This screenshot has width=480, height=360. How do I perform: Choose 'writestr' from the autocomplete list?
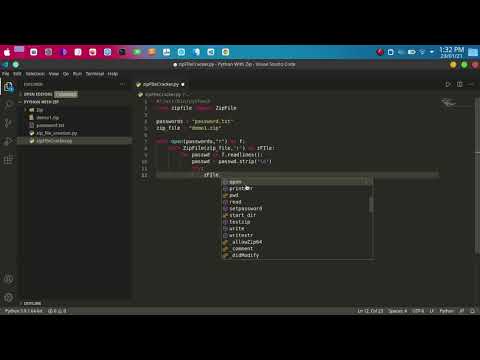(x=297, y=235)
